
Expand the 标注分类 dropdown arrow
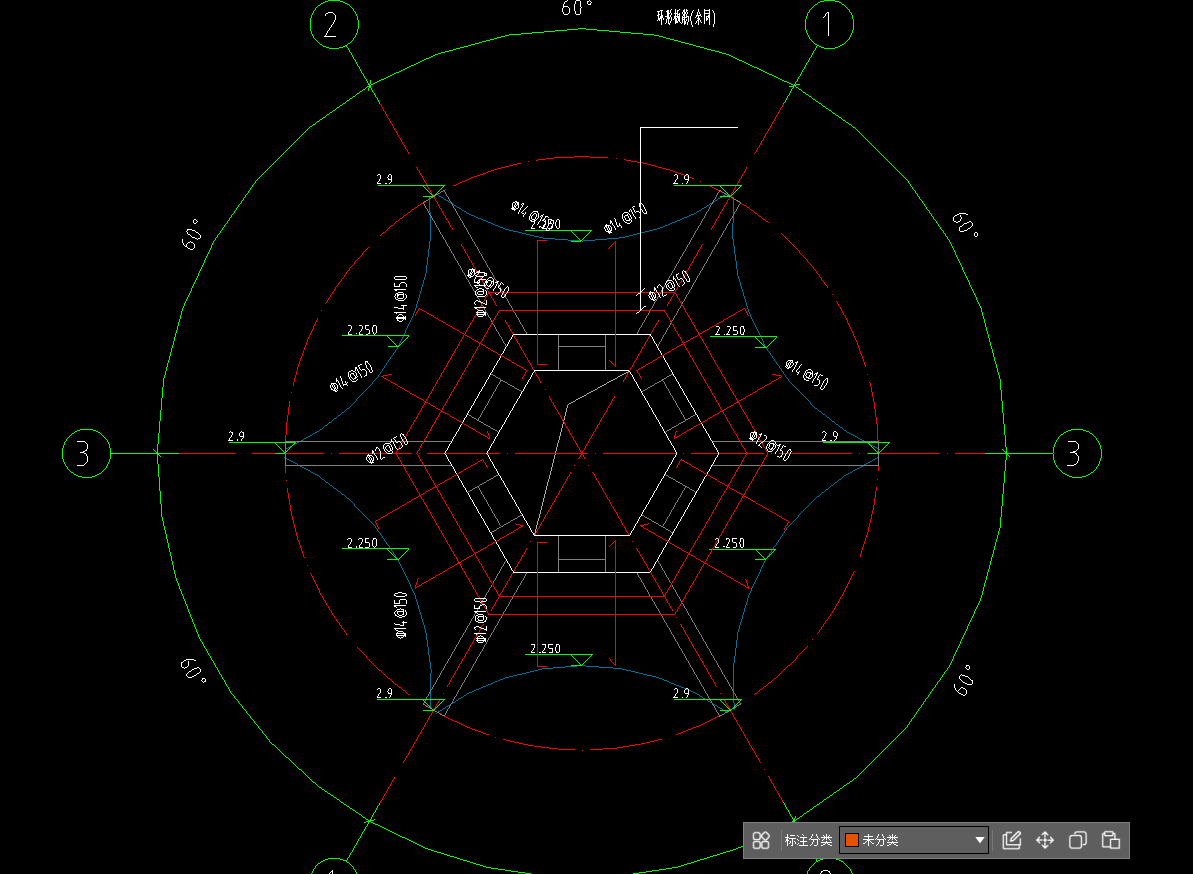point(980,840)
